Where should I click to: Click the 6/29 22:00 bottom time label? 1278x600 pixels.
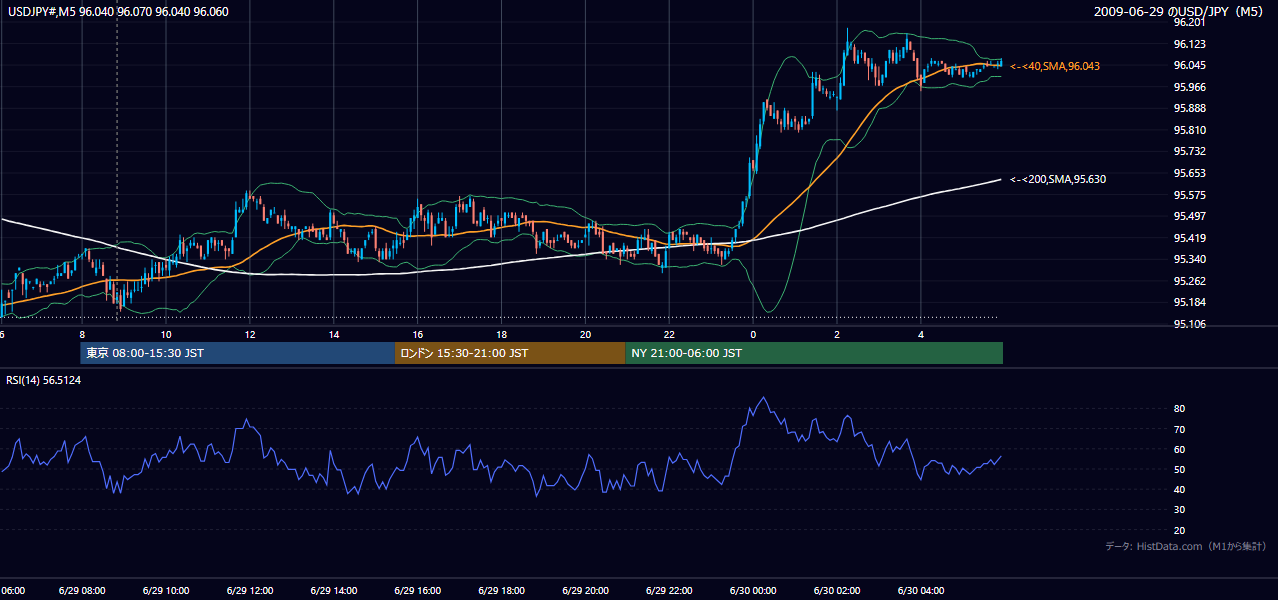[x=669, y=591]
